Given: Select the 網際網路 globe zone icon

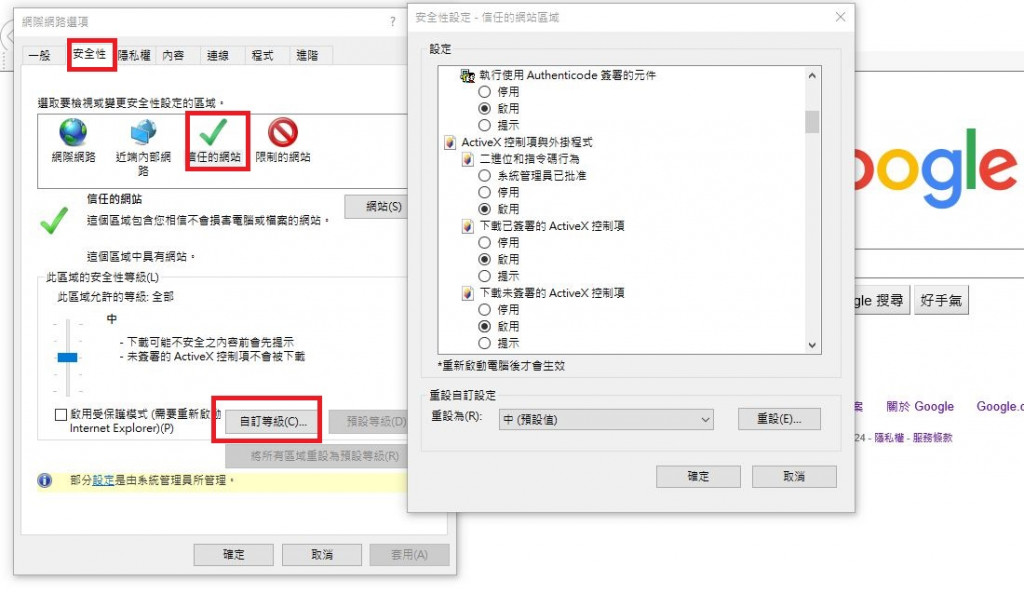Looking at the screenshot, I should [73, 133].
